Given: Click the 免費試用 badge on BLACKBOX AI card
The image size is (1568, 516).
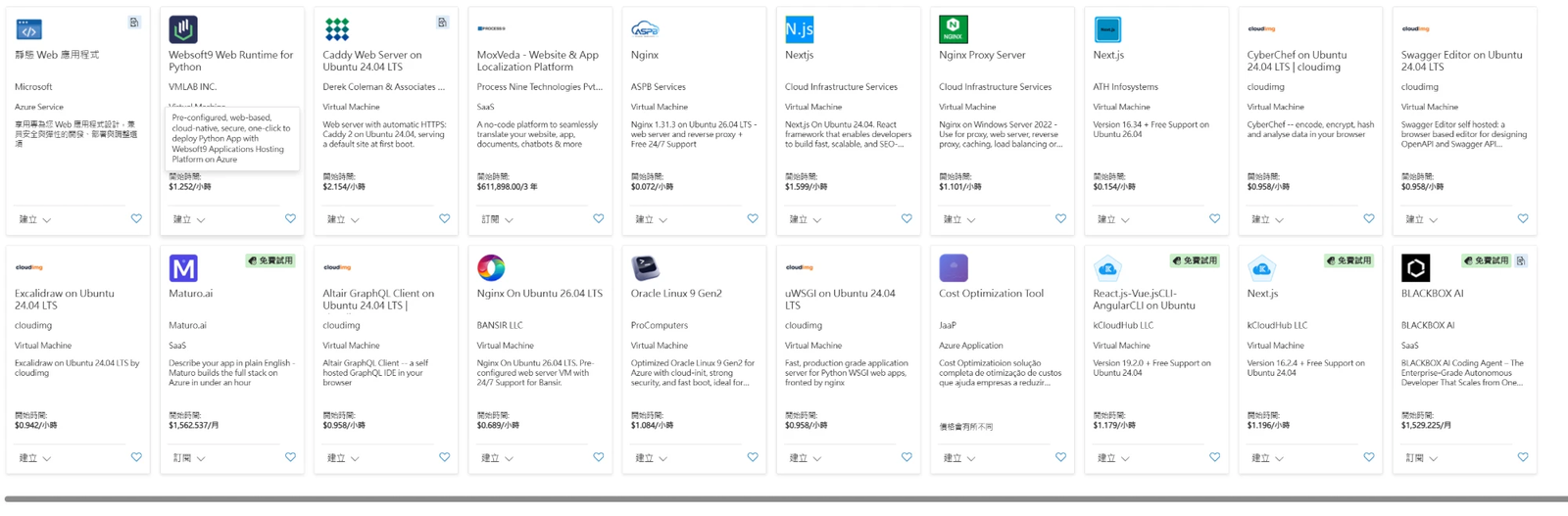Looking at the screenshot, I should (x=1486, y=260).
